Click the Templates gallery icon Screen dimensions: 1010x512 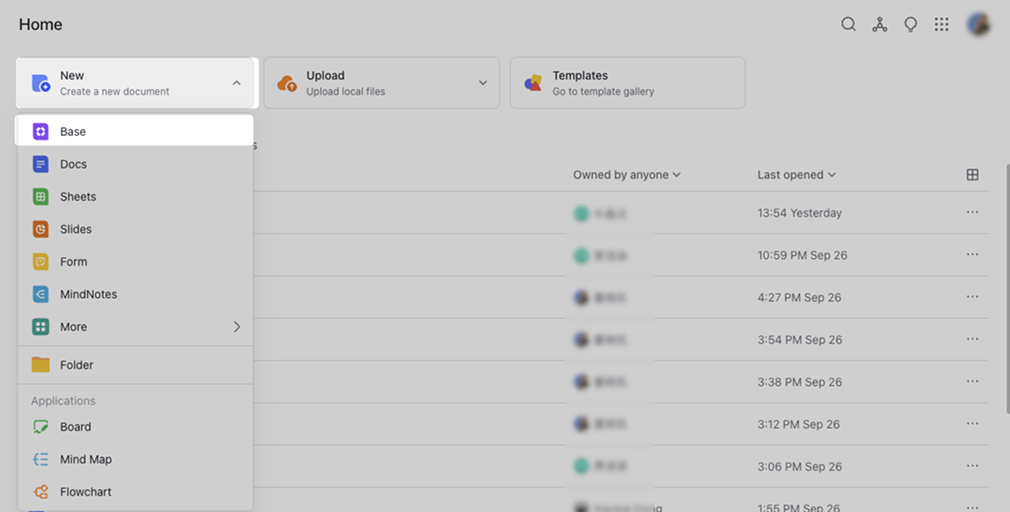(x=534, y=83)
